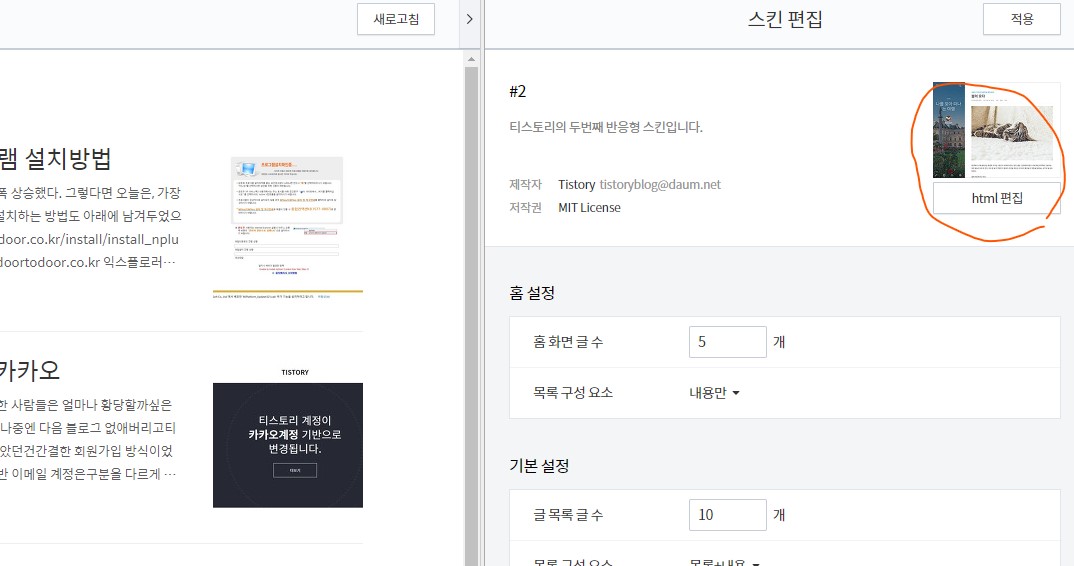Click the Tistory author name text

point(577,184)
